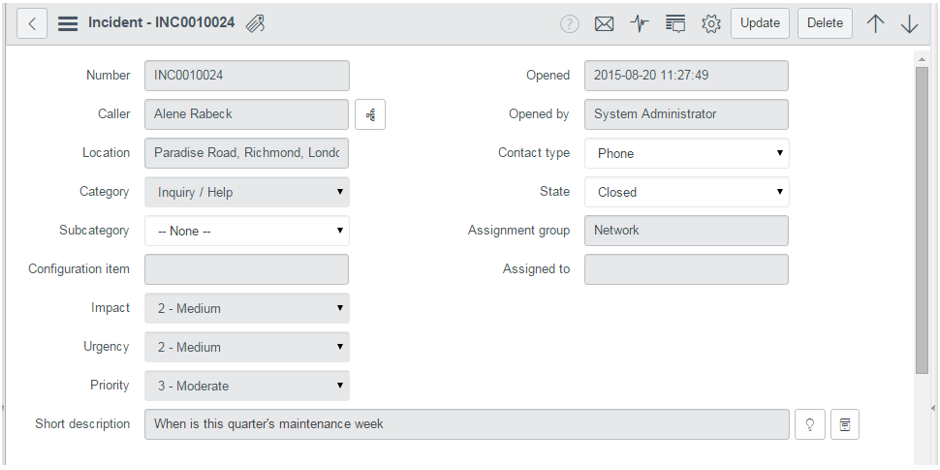Click the icon next to Caller field
This screenshot has height=470, width=940.
click(370, 115)
